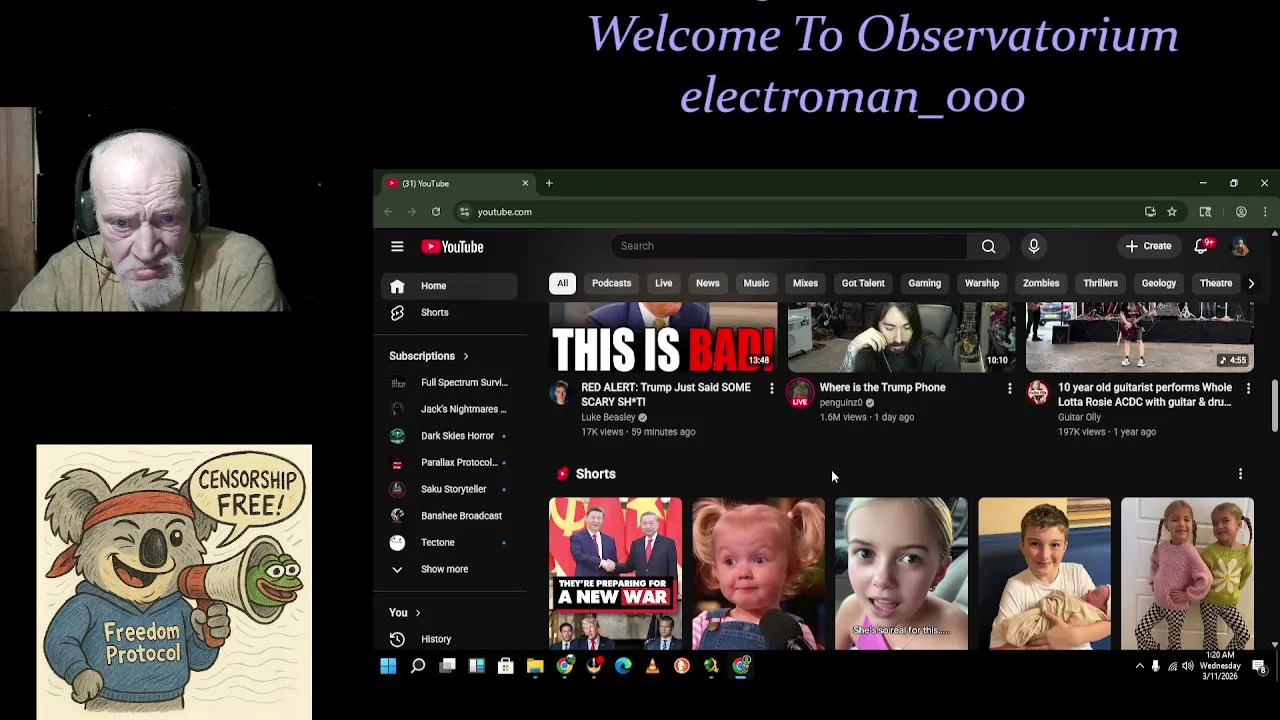Image resolution: width=1280 pixels, height=720 pixels.
Task: Open Chrome side panel search icon
Action: (x=1205, y=212)
